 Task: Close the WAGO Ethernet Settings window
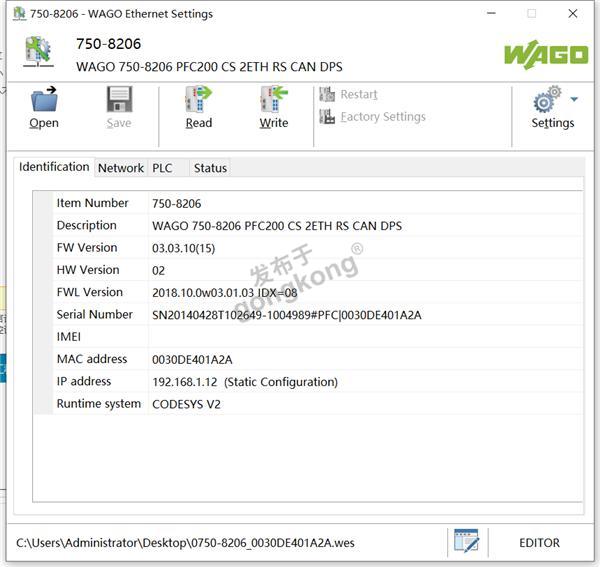(x=572, y=13)
